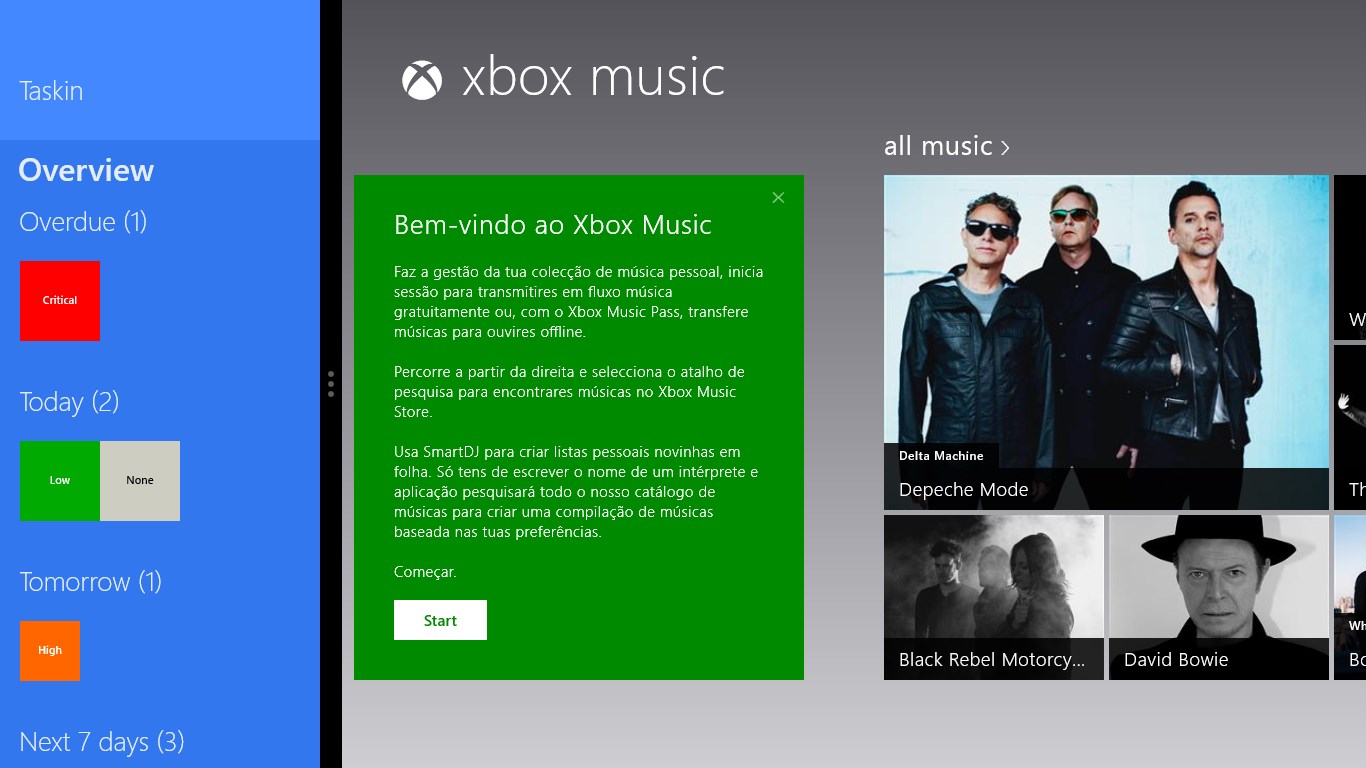Click the Today (2) heading in Taskin
Image resolution: width=1366 pixels, height=768 pixels.
click(69, 401)
